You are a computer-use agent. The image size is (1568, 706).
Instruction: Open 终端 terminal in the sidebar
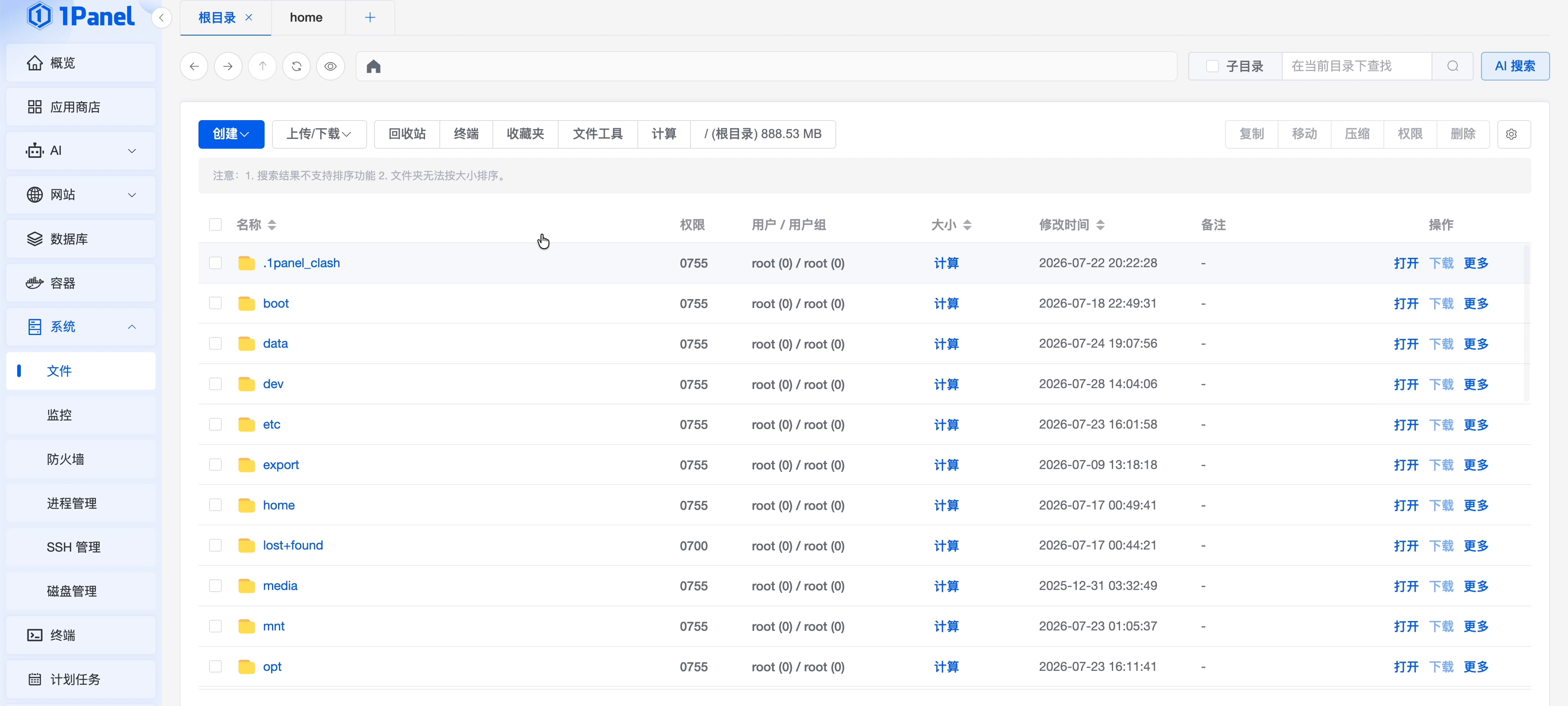pyautogui.click(x=81, y=635)
